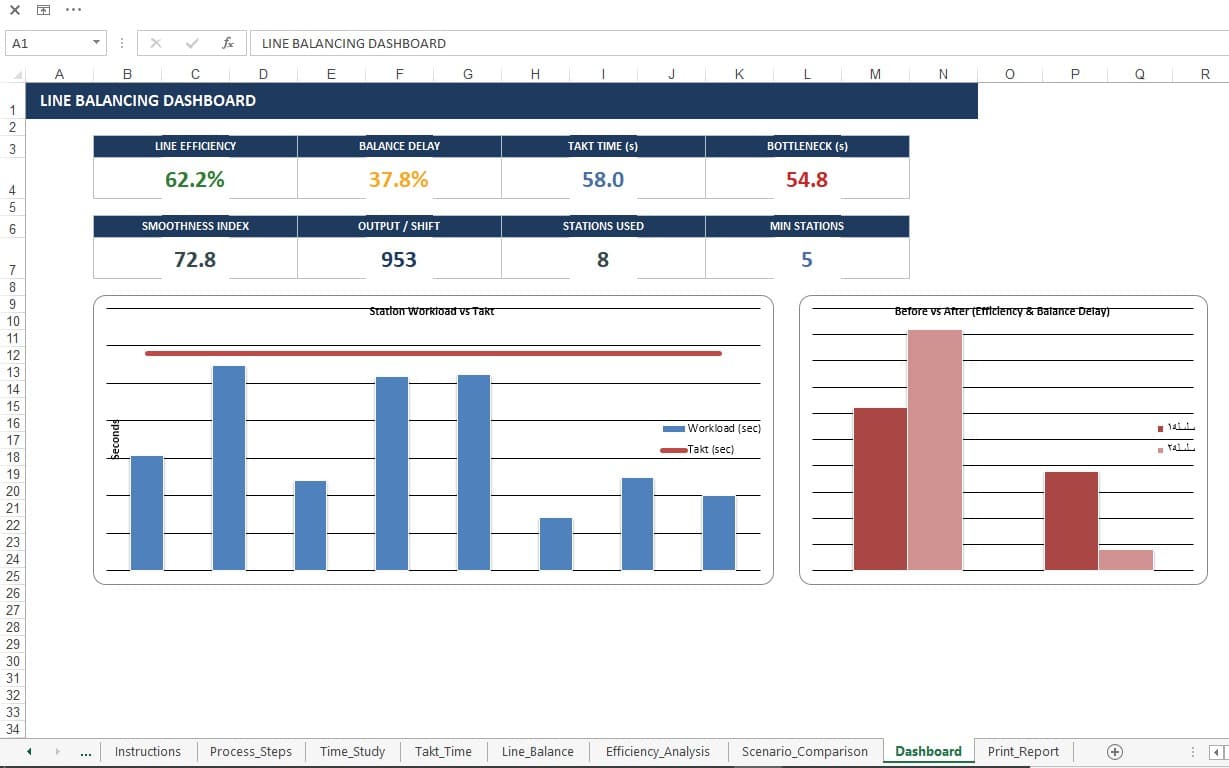Click the horizontal scrollbar left arrow
This screenshot has width=1229, height=768.
(x=1215, y=752)
